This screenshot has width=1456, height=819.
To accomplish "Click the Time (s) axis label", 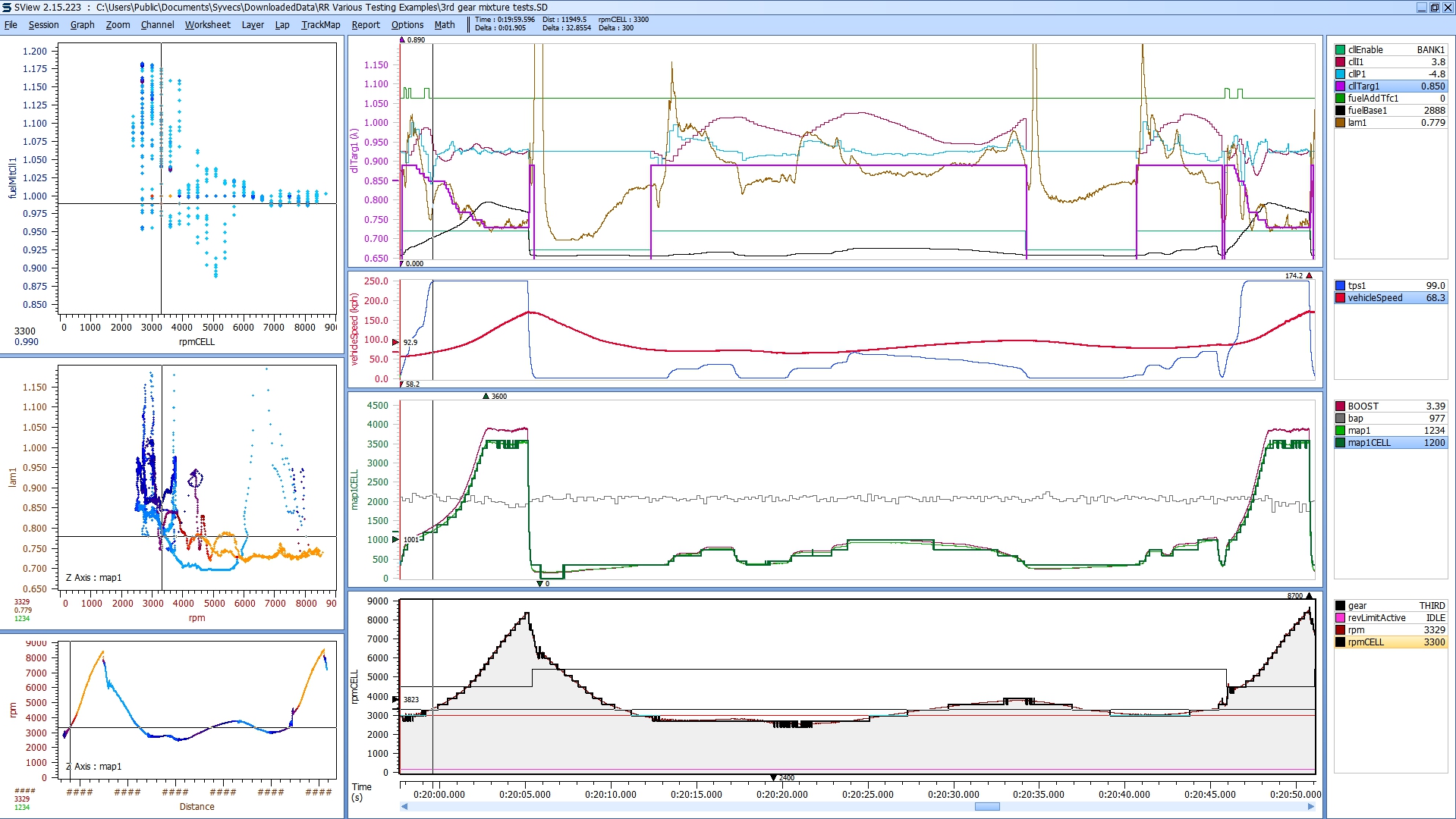I will click(361, 792).
